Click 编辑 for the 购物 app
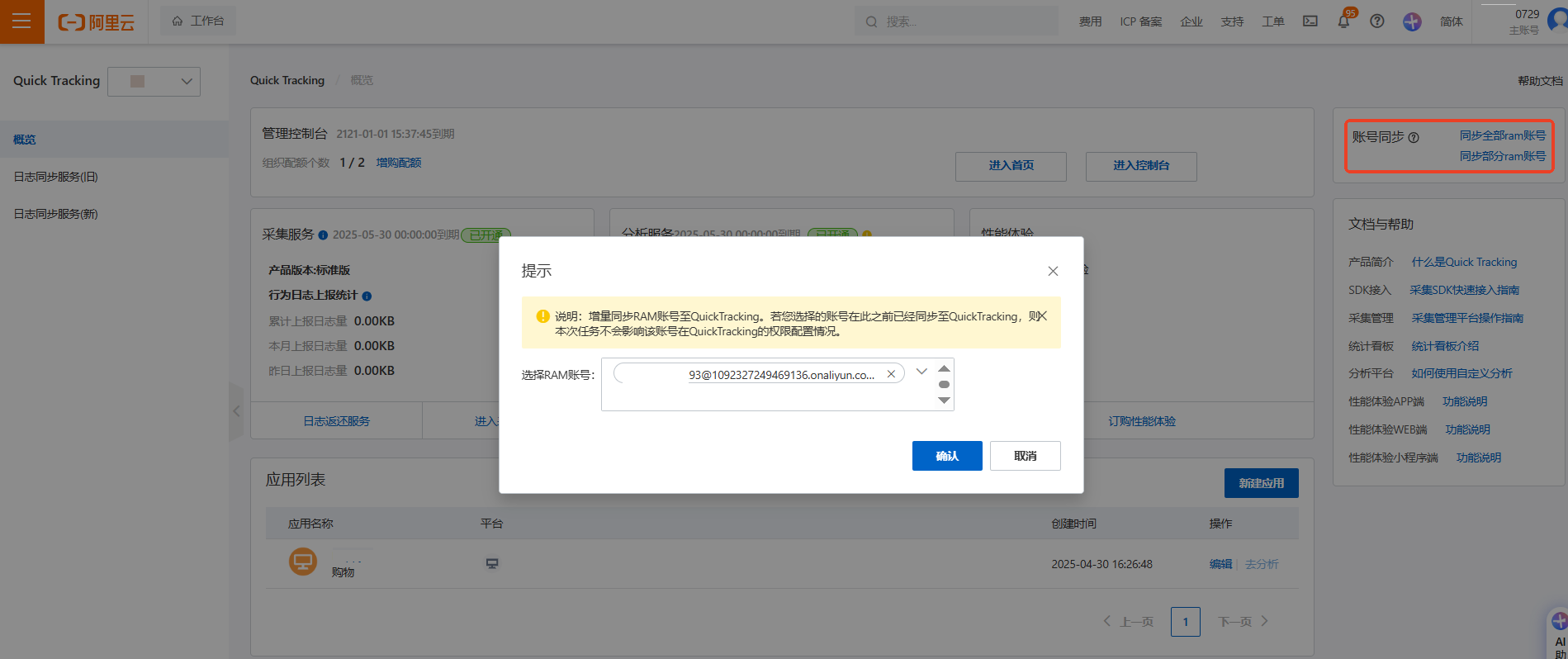1568x659 pixels. [x=1220, y=564]
